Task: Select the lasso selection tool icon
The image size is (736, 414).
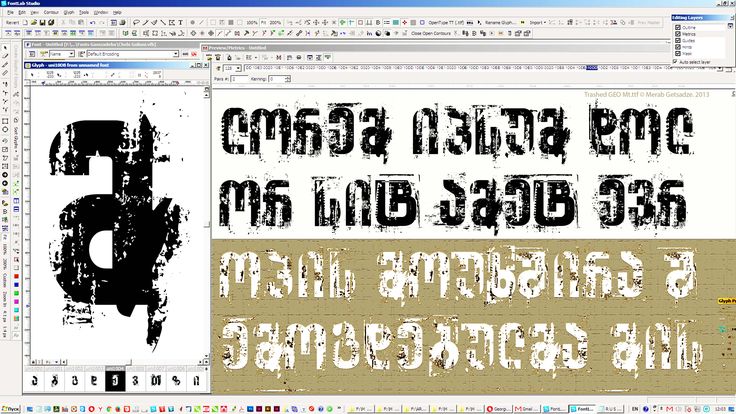Action: (136, 23)
